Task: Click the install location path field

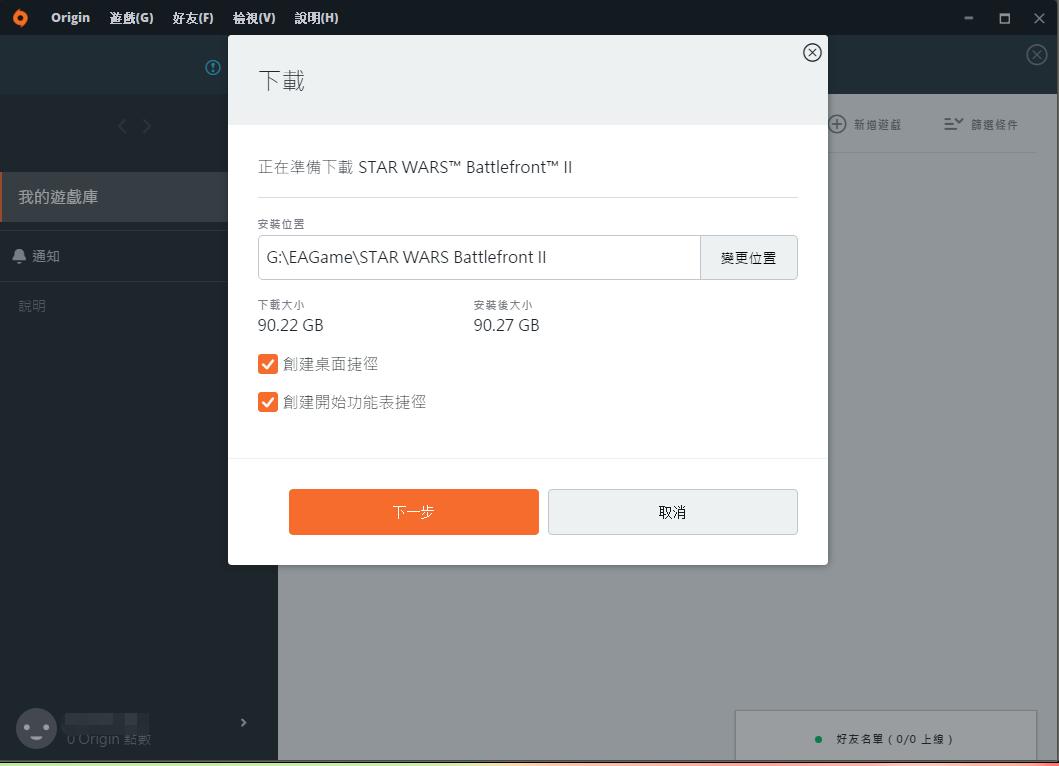Action: (478, 257)
